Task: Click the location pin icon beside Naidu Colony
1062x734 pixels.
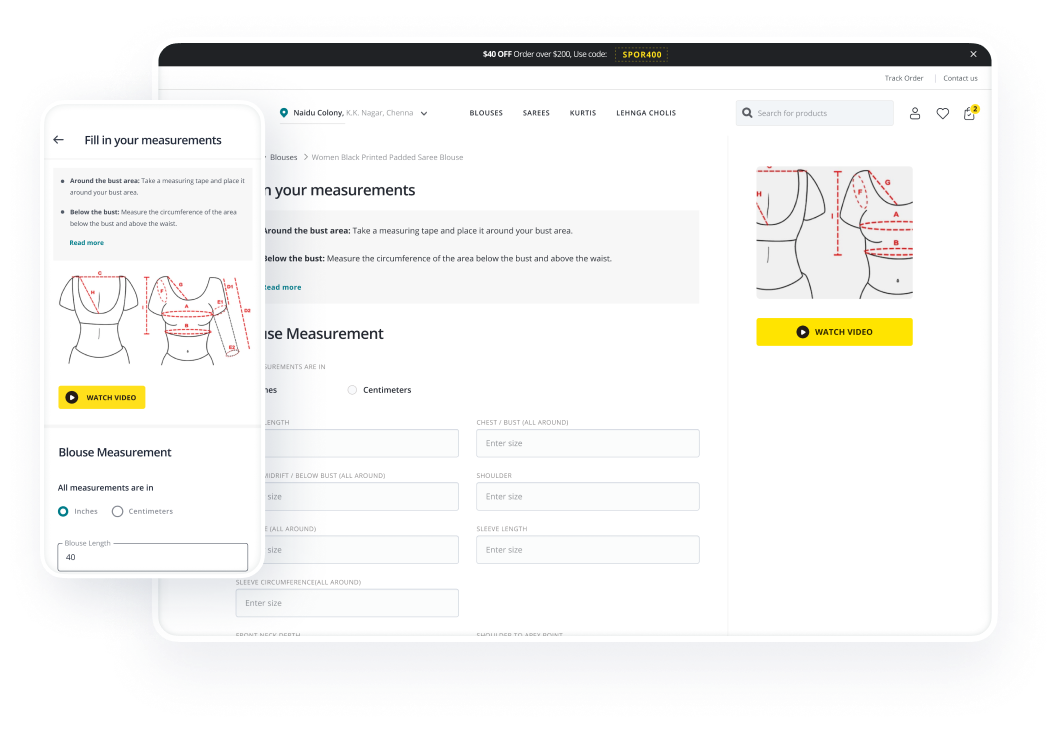Action: point(284,113)
